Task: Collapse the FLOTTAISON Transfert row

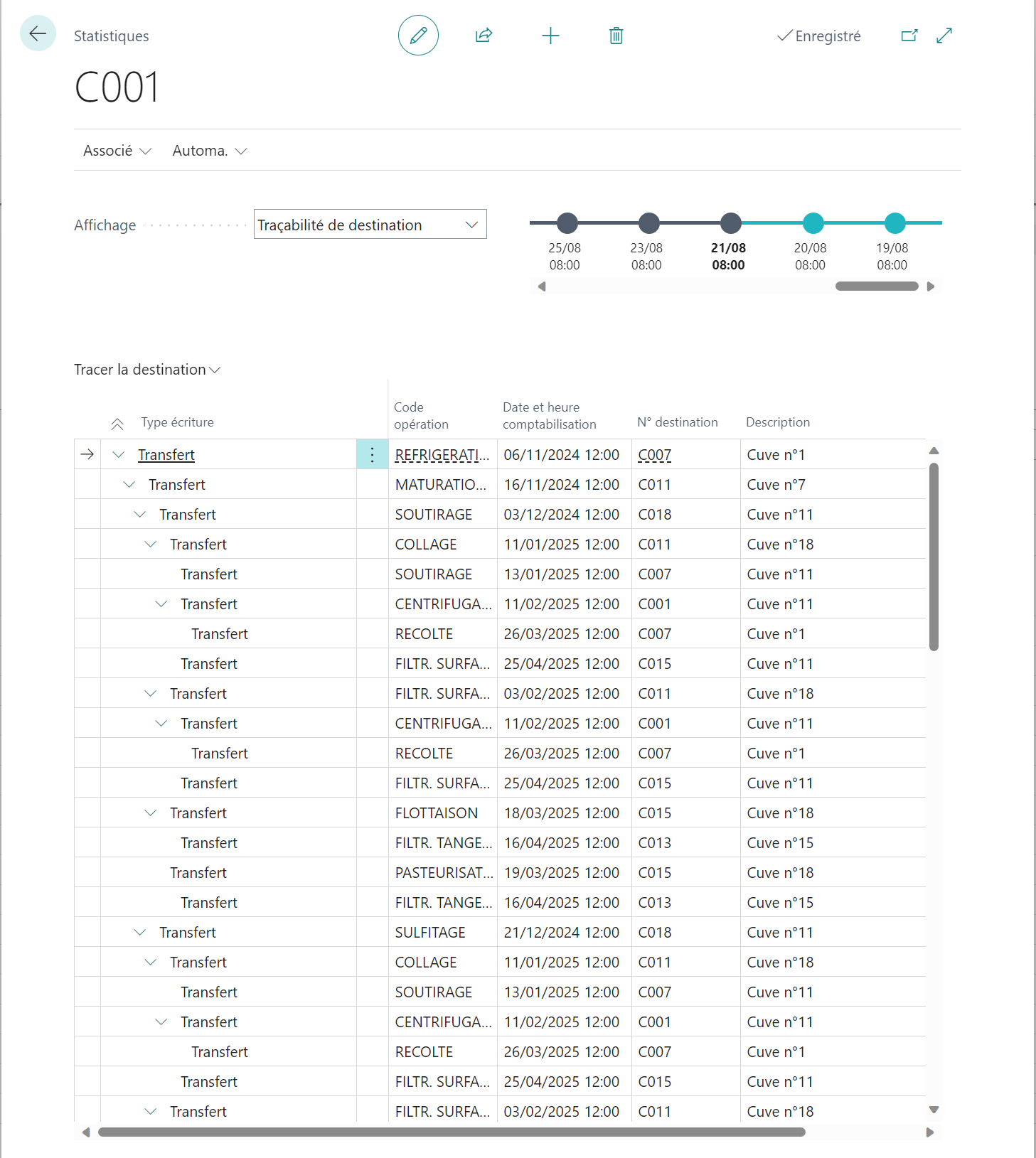Action: (x=151, y=813)
